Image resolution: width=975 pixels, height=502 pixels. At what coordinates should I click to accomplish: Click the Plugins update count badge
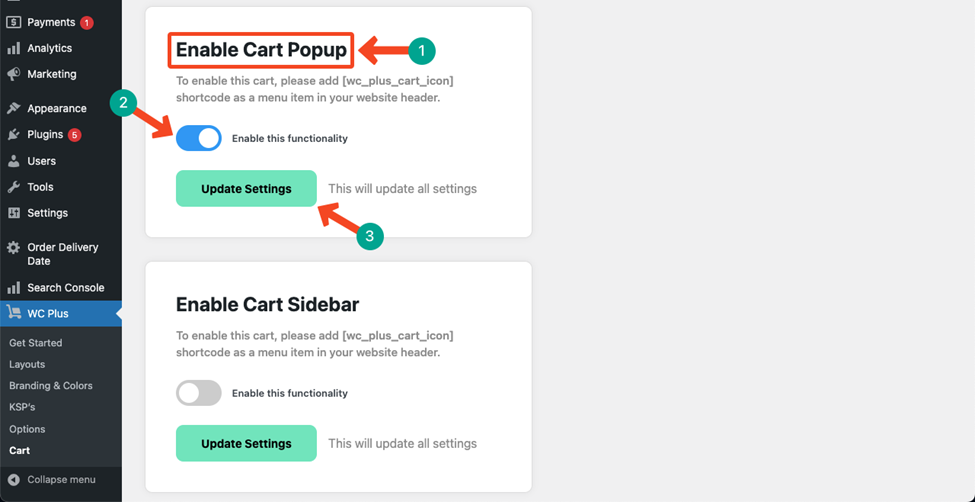coord(75,135)
